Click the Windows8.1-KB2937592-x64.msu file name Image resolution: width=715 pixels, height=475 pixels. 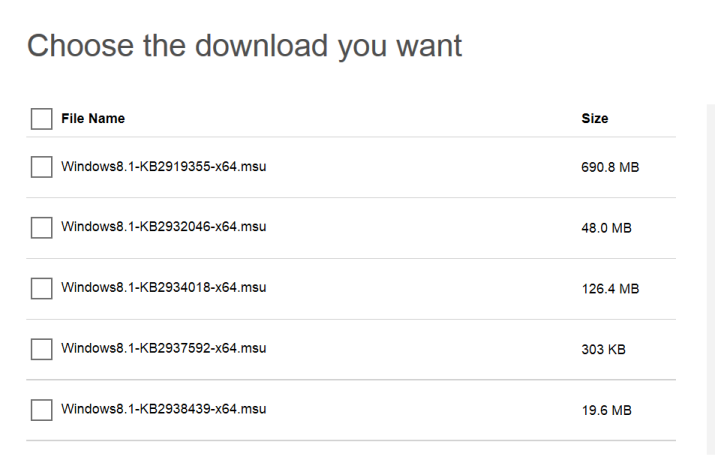pyautogui.click(x=164, y=348)
